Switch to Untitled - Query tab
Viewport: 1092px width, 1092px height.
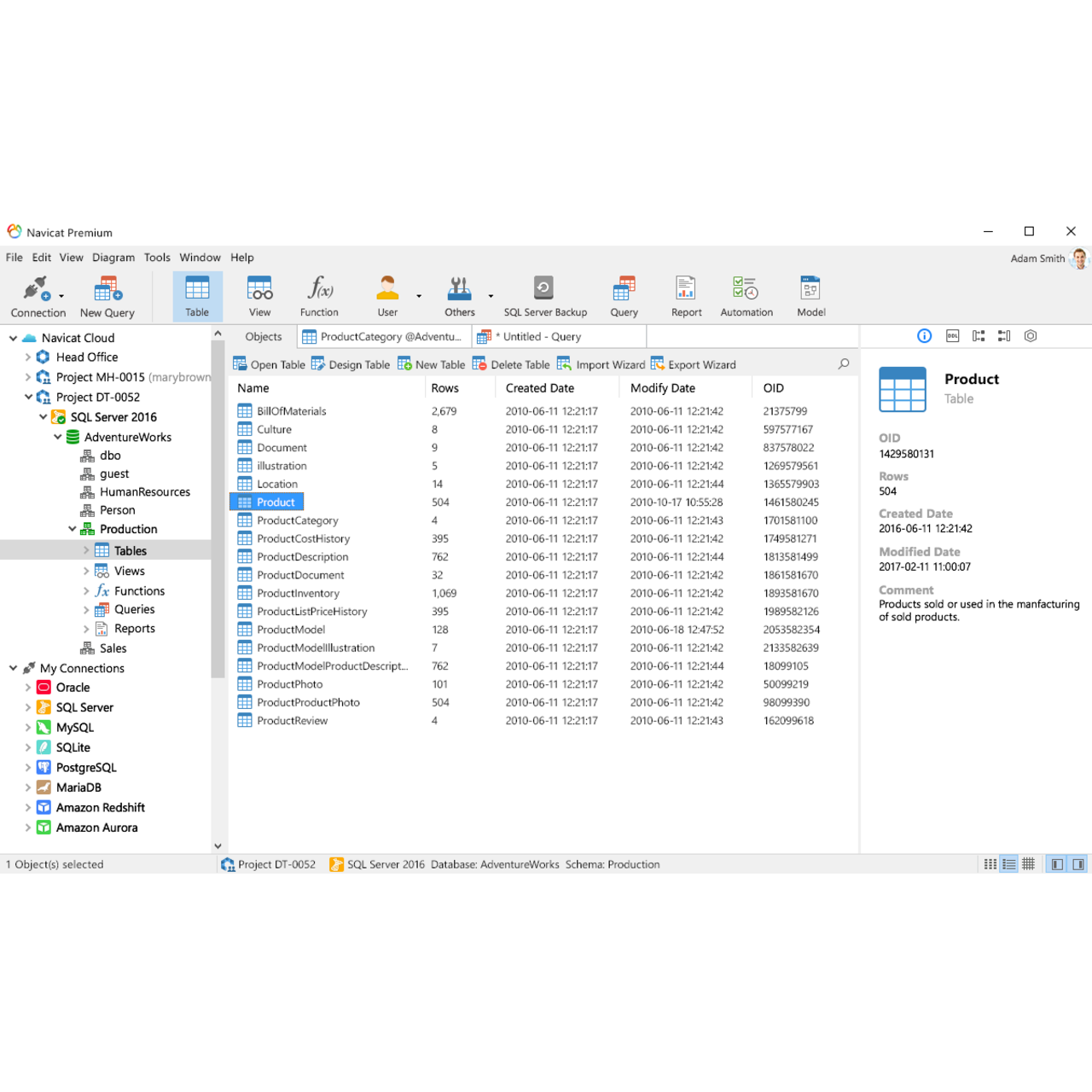tap(559, 337)
